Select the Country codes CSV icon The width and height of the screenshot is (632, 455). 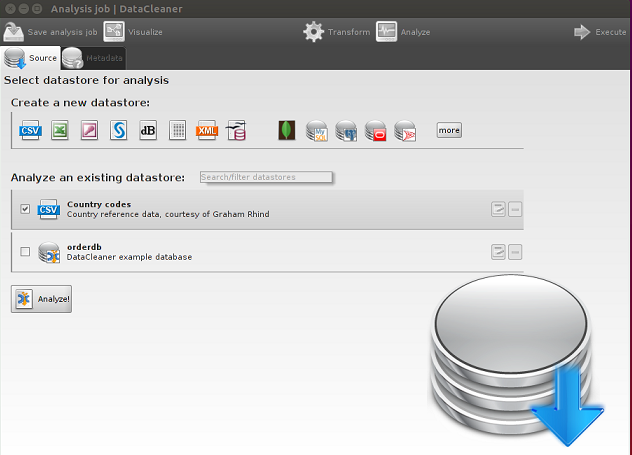48,209
